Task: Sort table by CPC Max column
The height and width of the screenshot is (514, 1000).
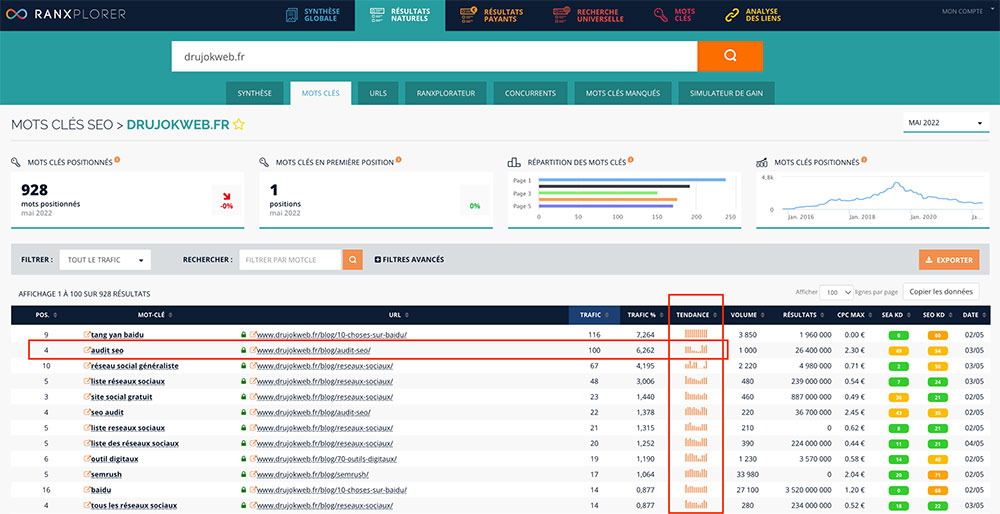Action: tap(856, 314)
